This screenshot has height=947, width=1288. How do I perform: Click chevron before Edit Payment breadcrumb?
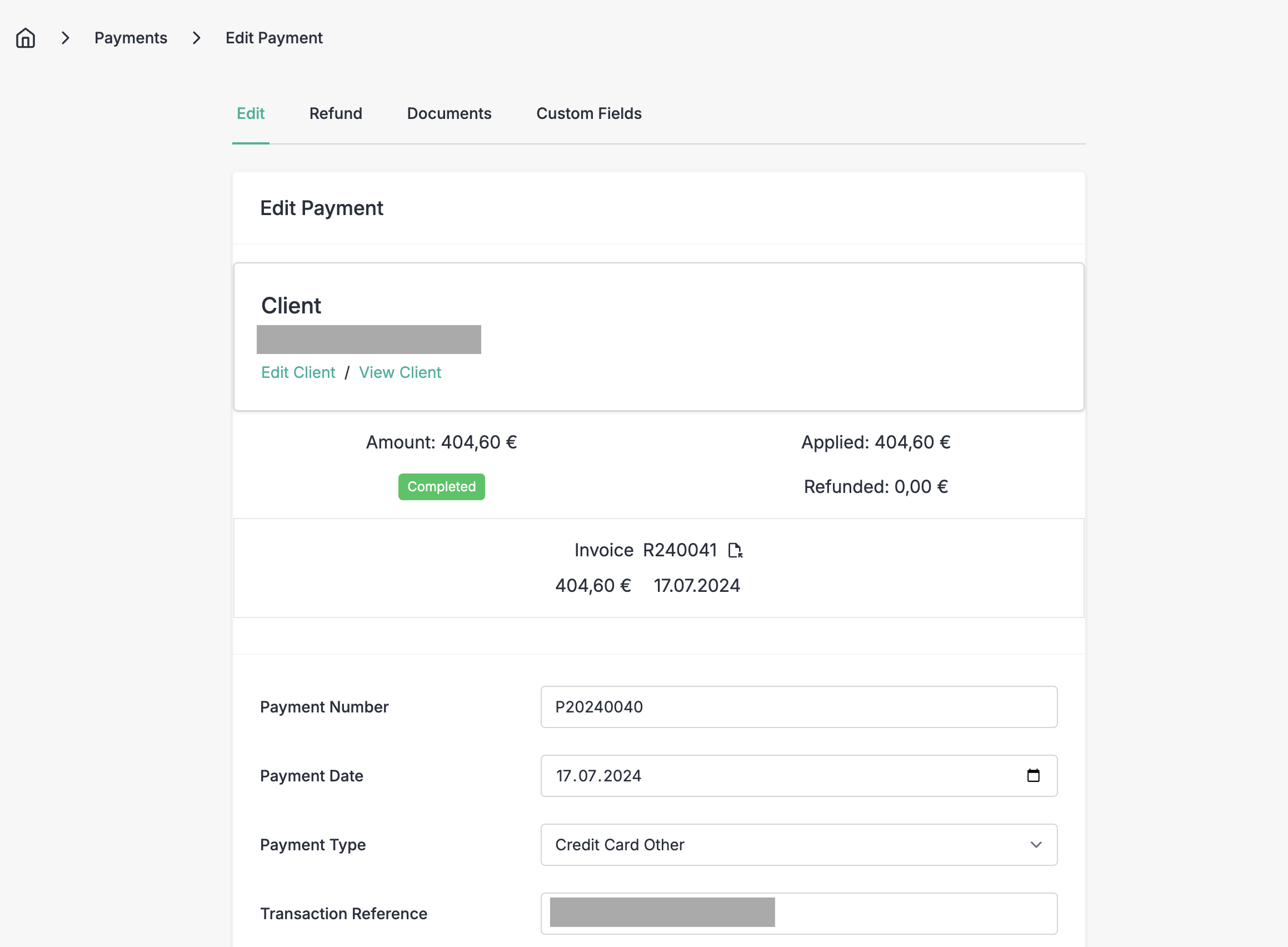[197, 38]
